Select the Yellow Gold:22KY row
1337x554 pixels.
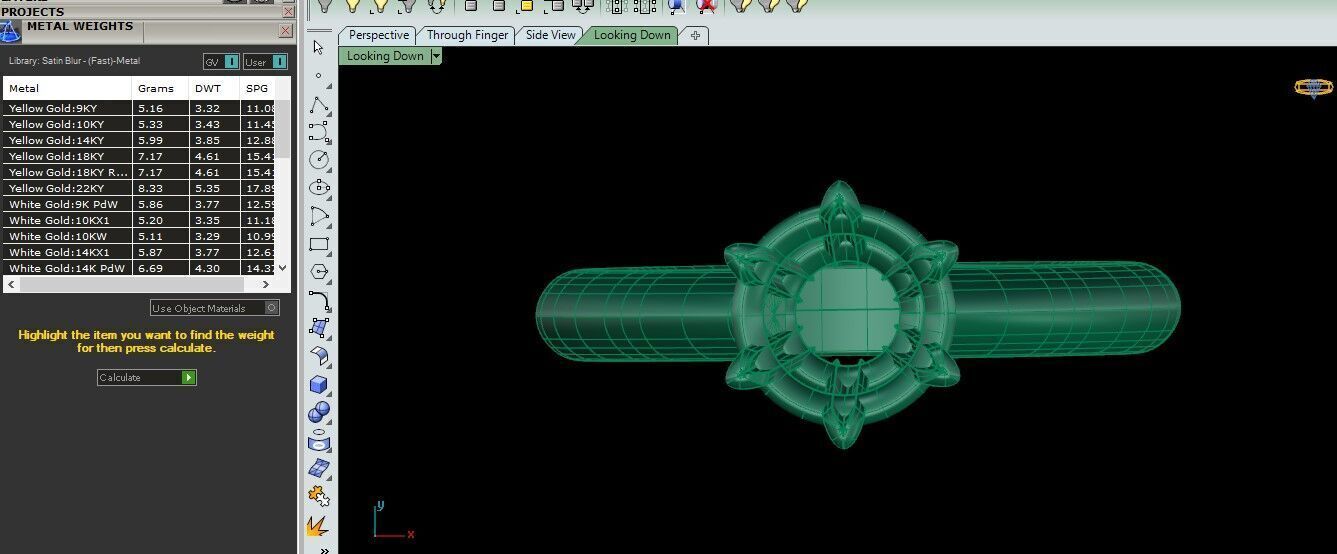[x=139, y=188]
